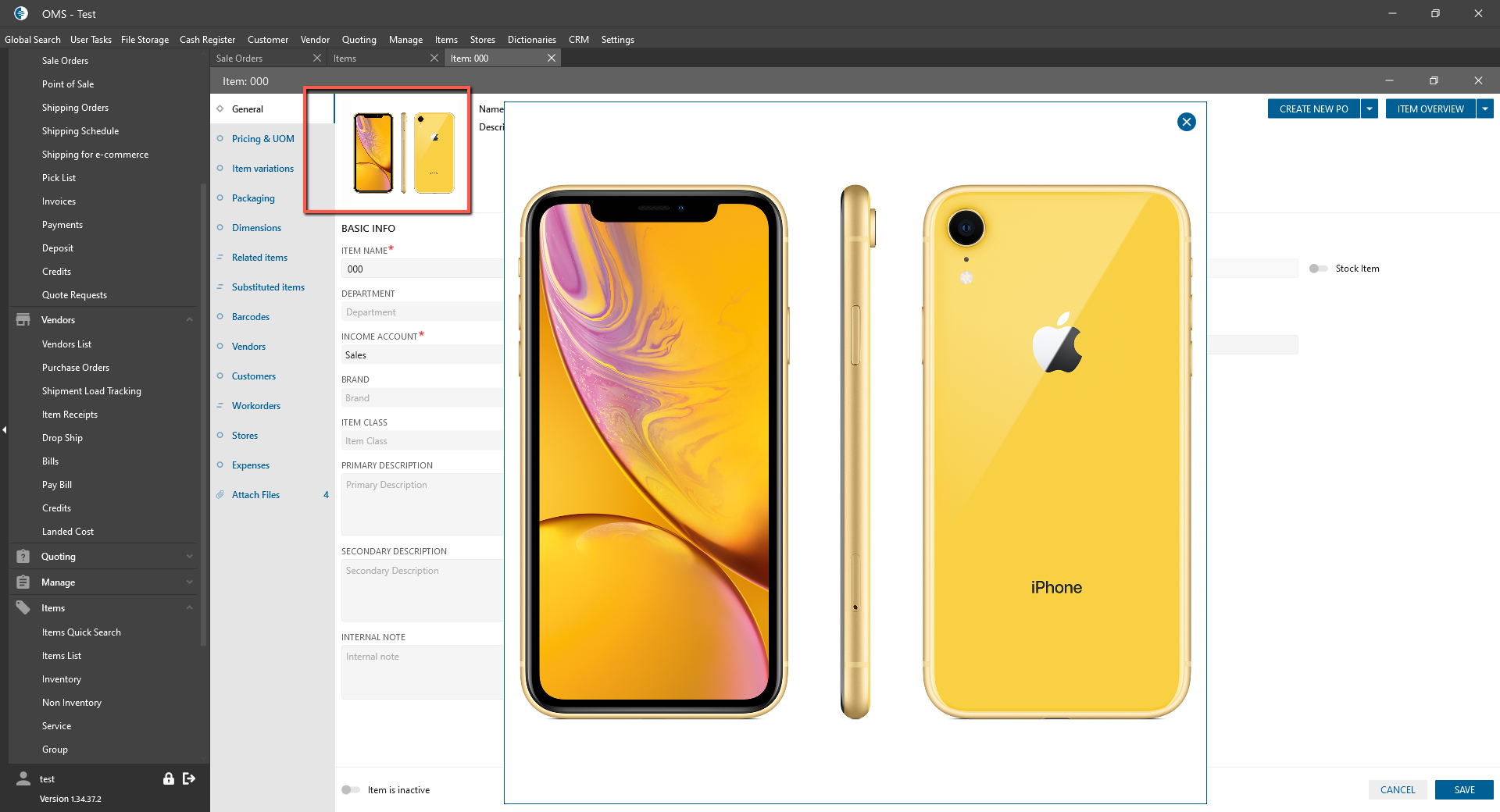Viewport: 1500px width, 812px height.
Task: Click the Department field
Action: (x=422, y=312)
